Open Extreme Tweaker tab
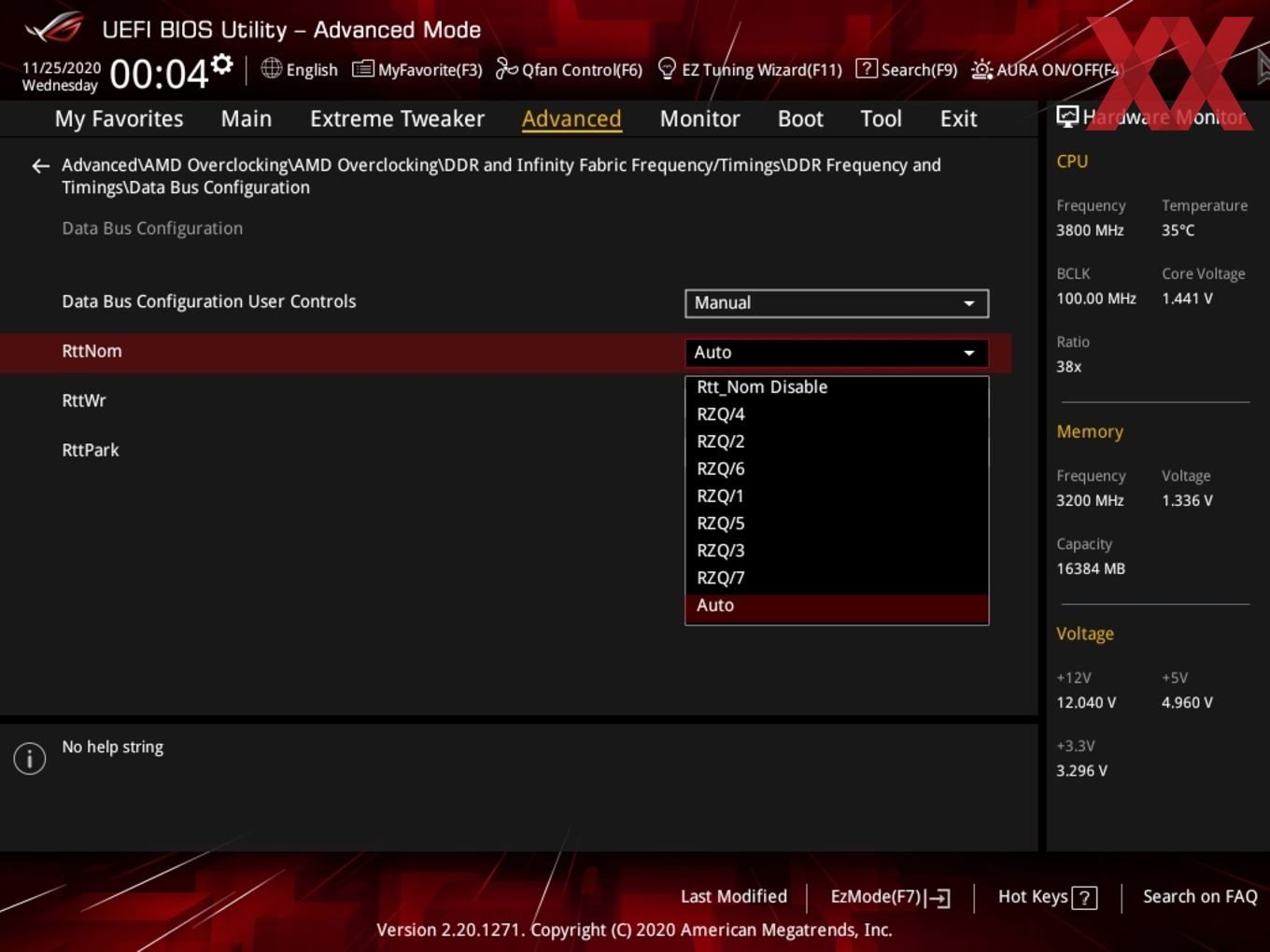Image resolution: width=1270 pixels, height=952 pixels. coord(397,119)
